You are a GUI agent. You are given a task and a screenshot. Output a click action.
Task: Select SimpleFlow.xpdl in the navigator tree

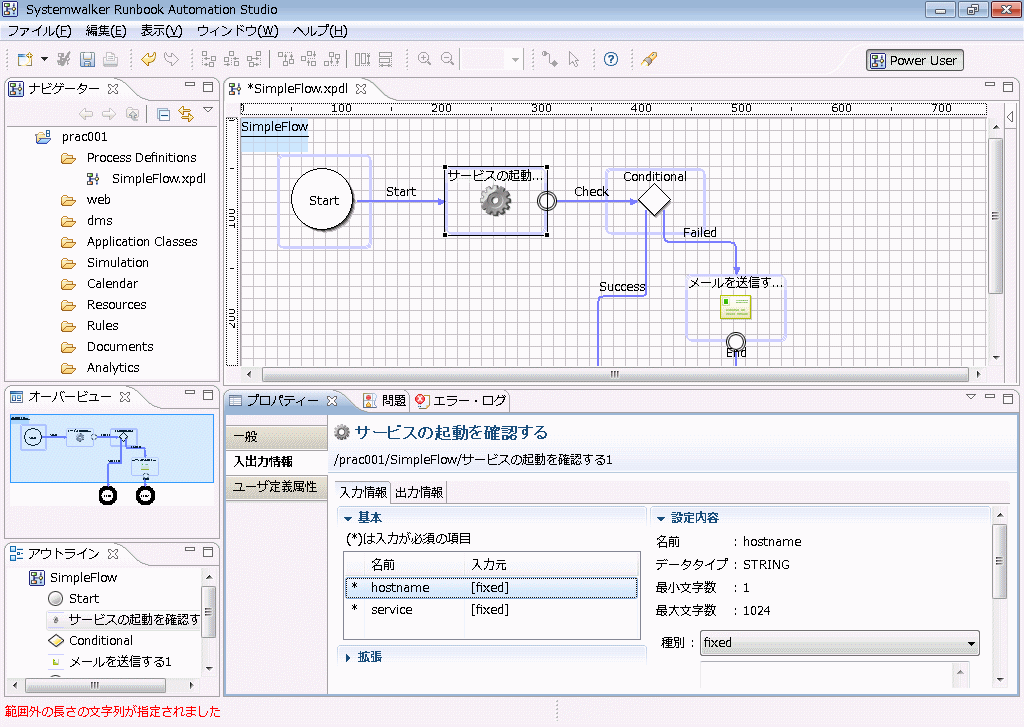(159, 178)
